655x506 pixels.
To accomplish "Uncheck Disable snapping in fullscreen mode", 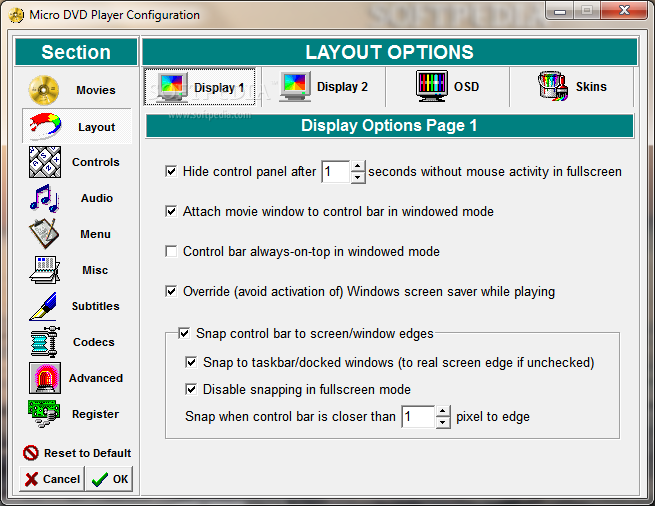I will pyautogui.click(x=191, y=389).
